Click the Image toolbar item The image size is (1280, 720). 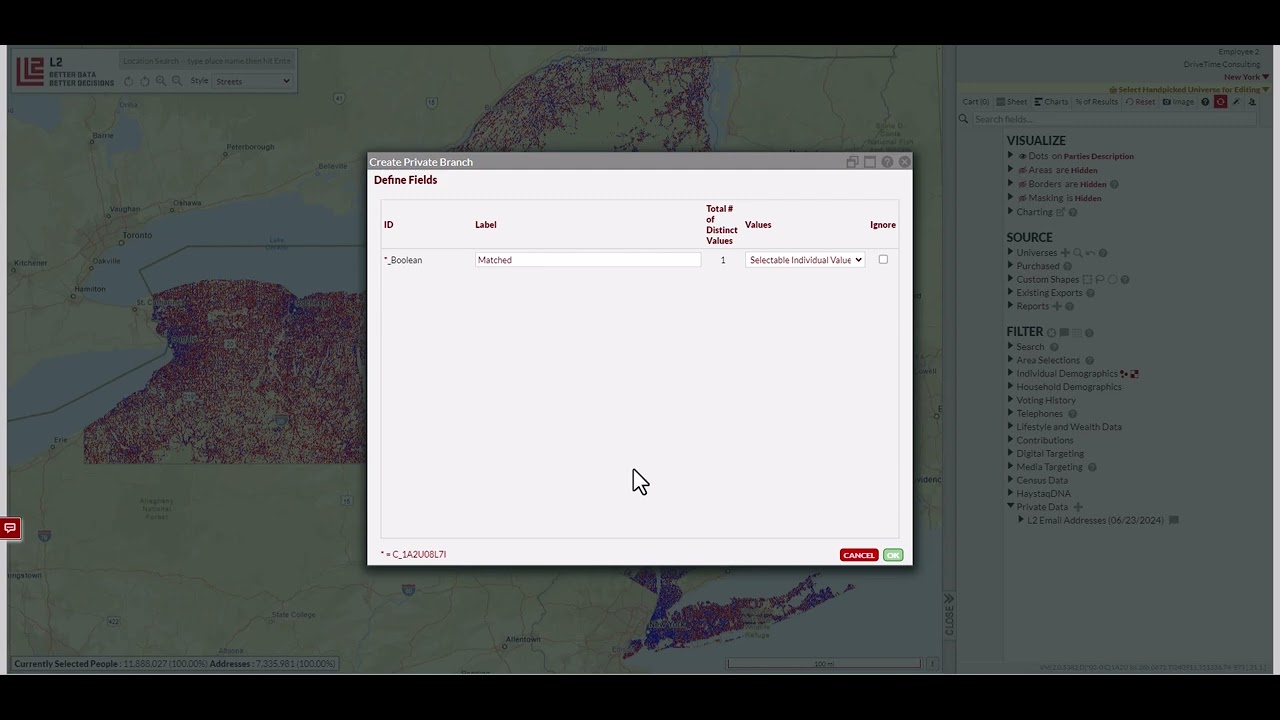(x=1178, y=102)
